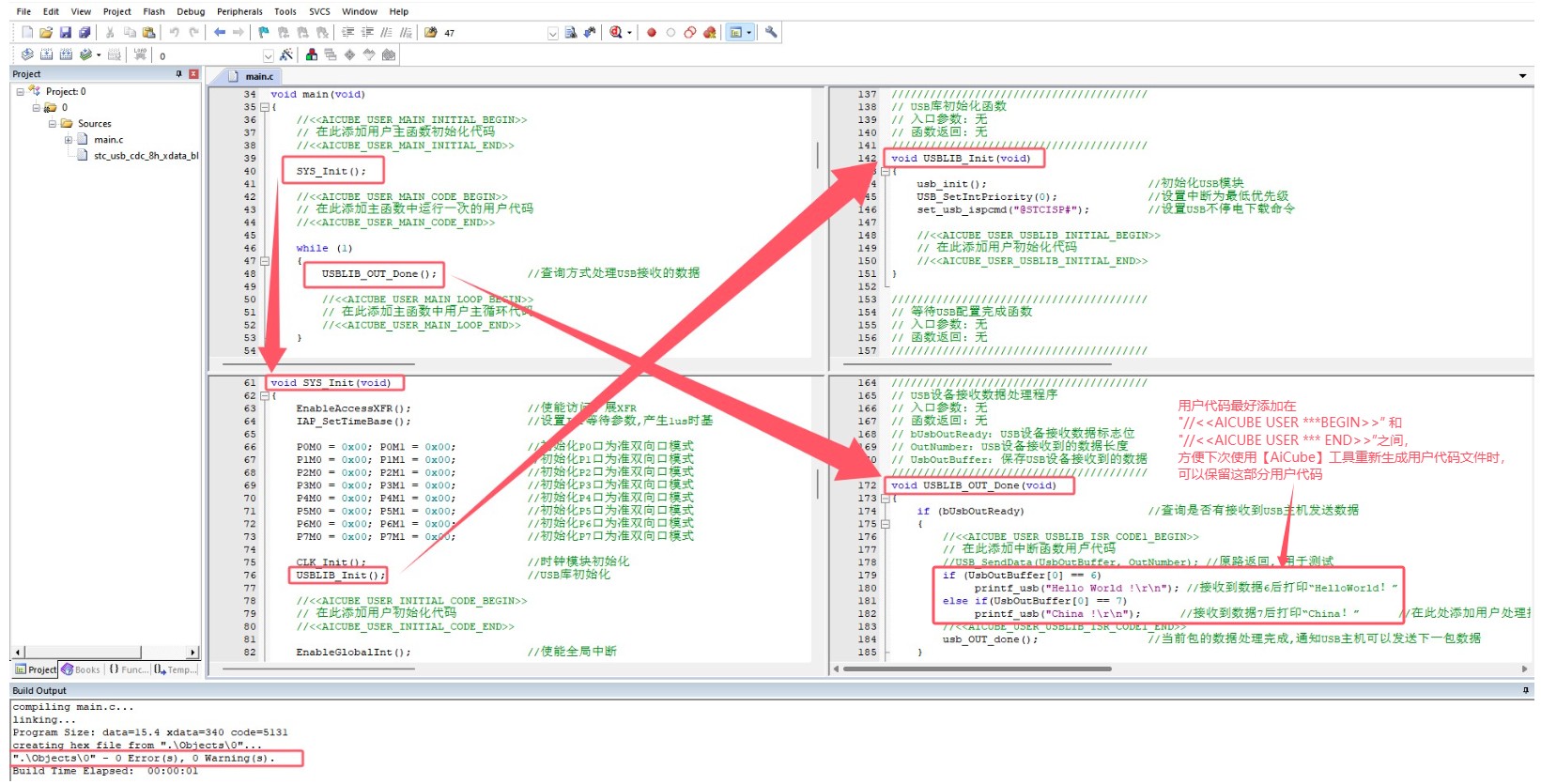Open the editor tab list arrow at the right end of the tab bar
Viewport: 1541px width, 784px height.
point(1522,76)
